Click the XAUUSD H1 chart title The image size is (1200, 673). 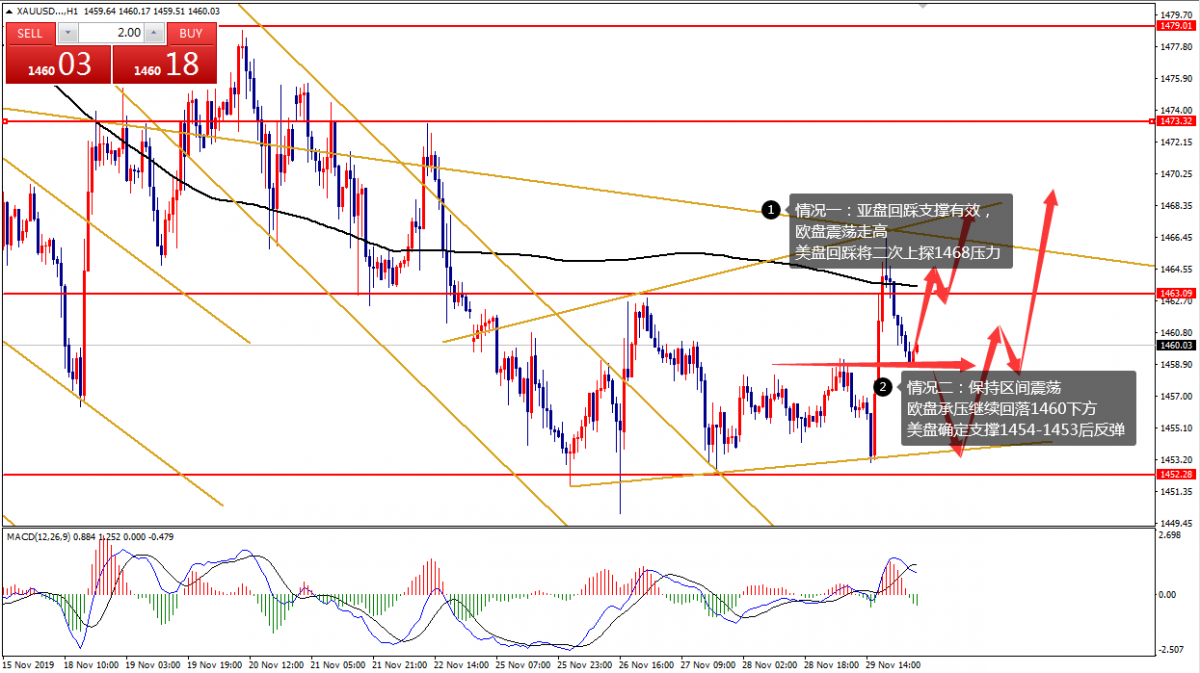[47, 11]
